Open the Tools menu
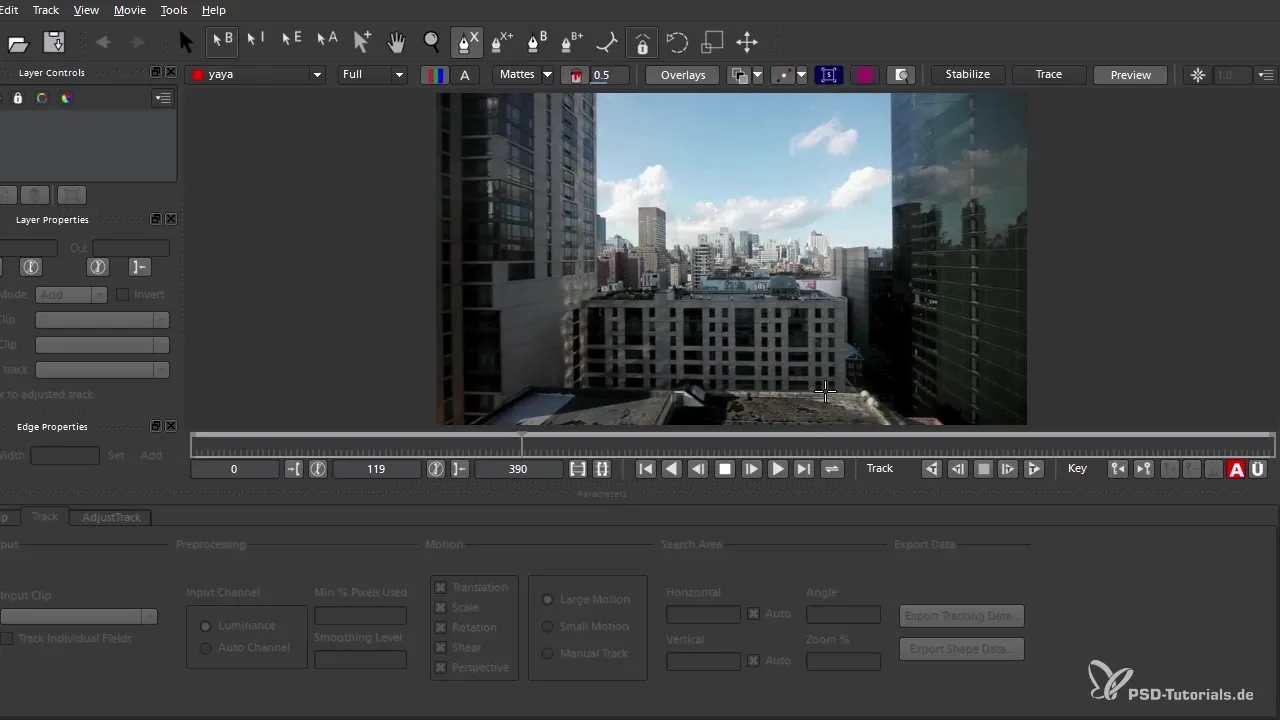 (x=174, y=10)
